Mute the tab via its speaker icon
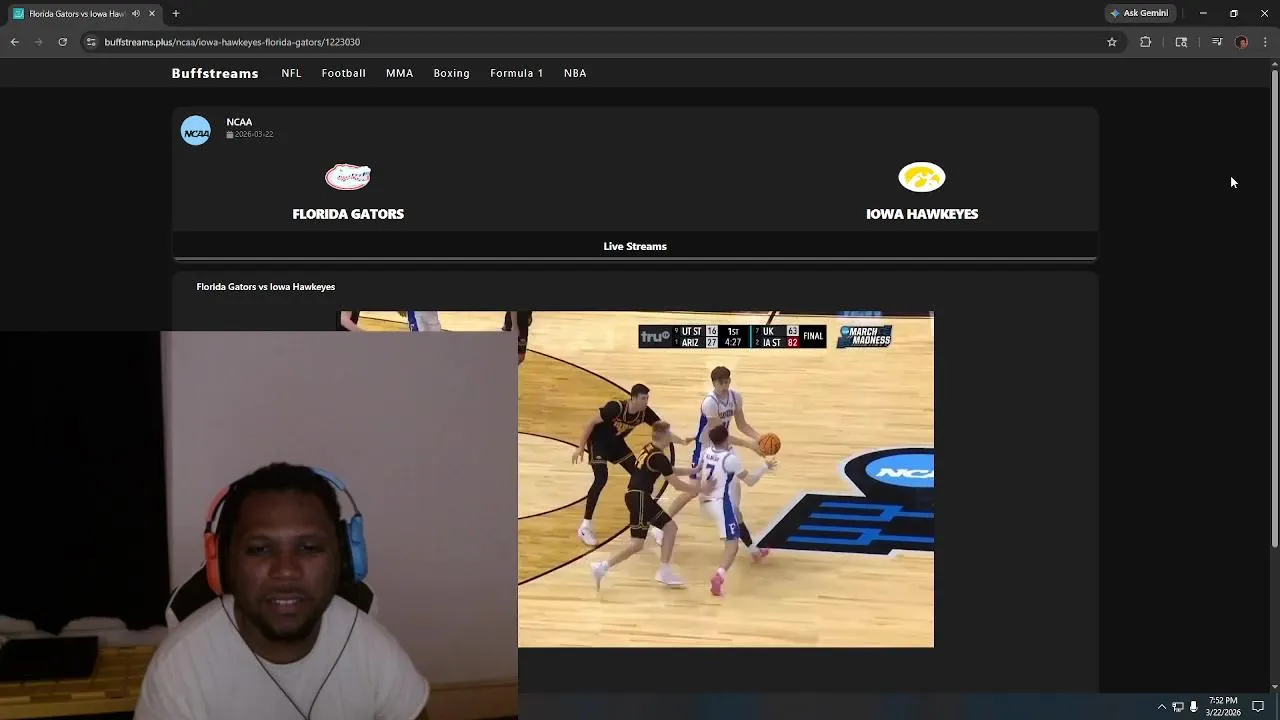This screenshot has width=1280, height=720. [x=136, y=13]
